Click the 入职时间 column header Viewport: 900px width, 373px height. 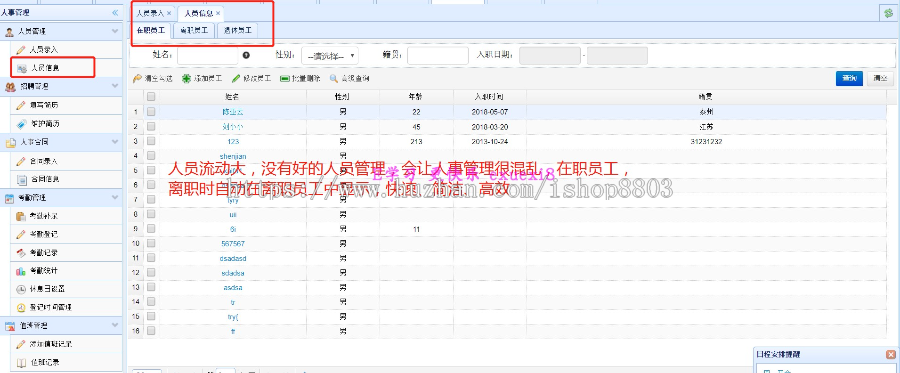point(490,97)
